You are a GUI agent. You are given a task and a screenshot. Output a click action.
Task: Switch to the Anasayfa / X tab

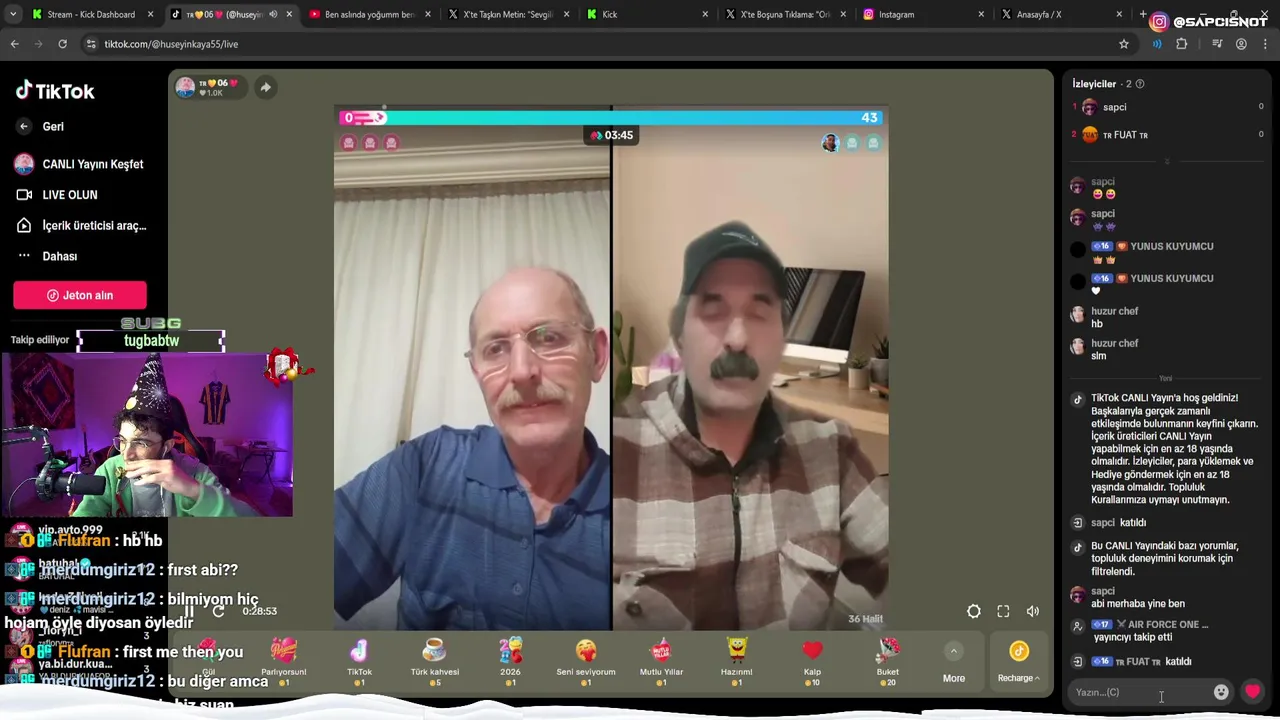tap(1062, 14)
